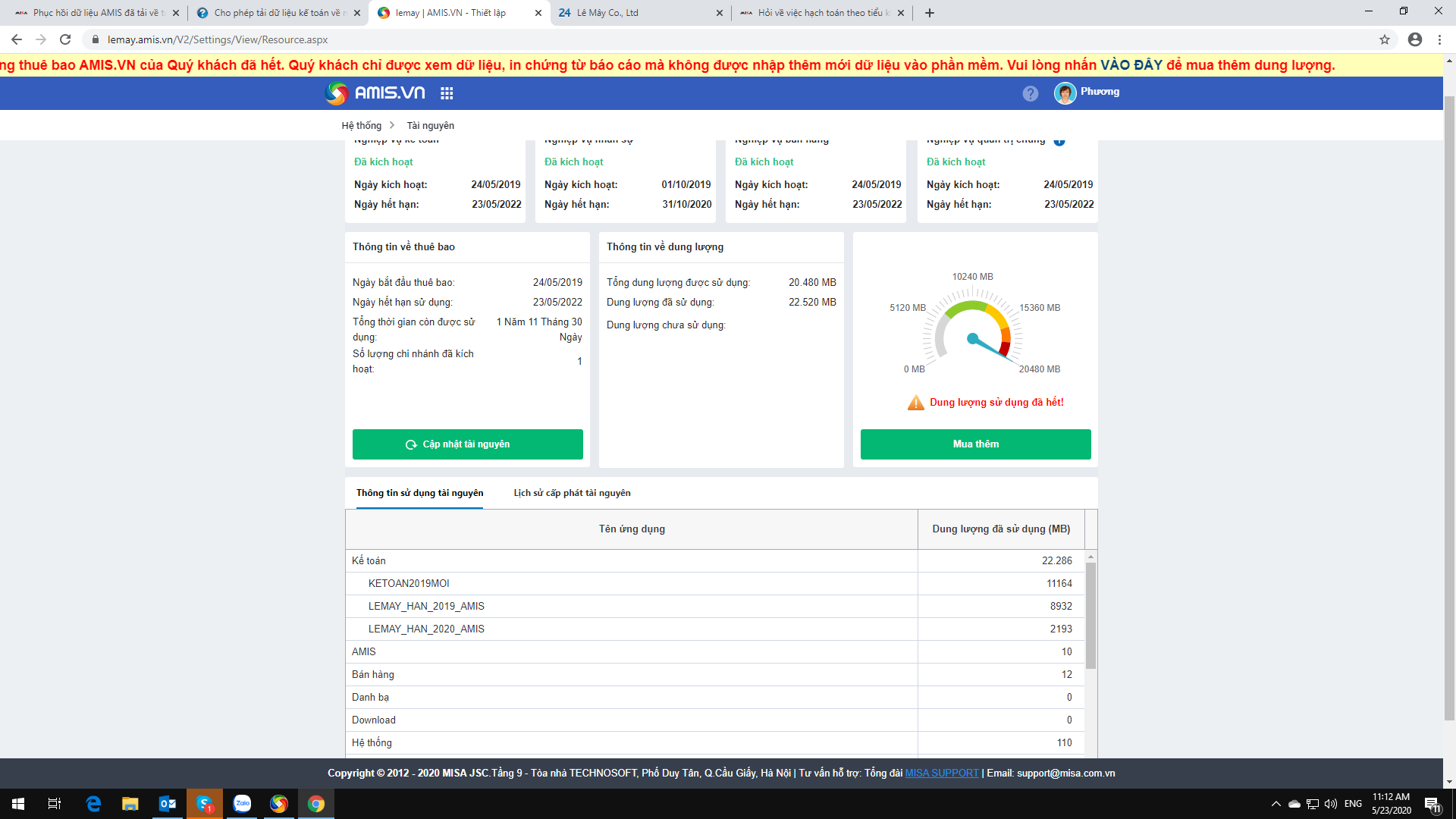
Task: Click the VÀO ĐÂY link in warning banner
Action: click(x=1131, y=65)
